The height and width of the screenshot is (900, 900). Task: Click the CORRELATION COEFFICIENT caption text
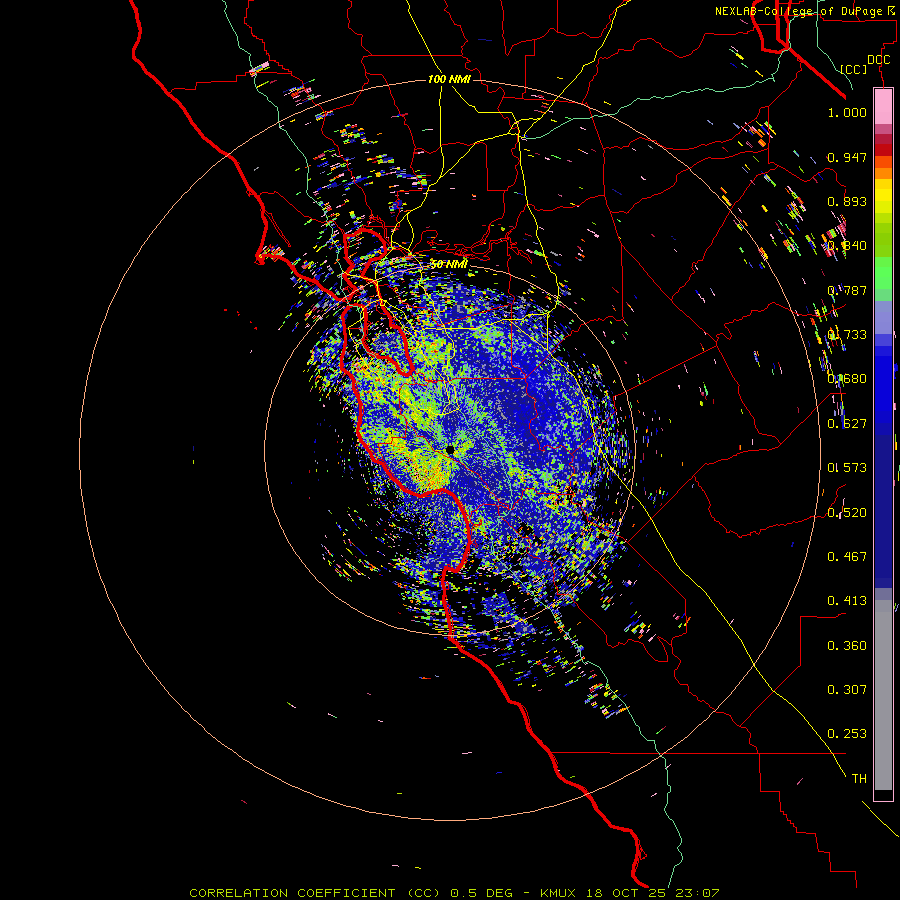coord(292,893)
